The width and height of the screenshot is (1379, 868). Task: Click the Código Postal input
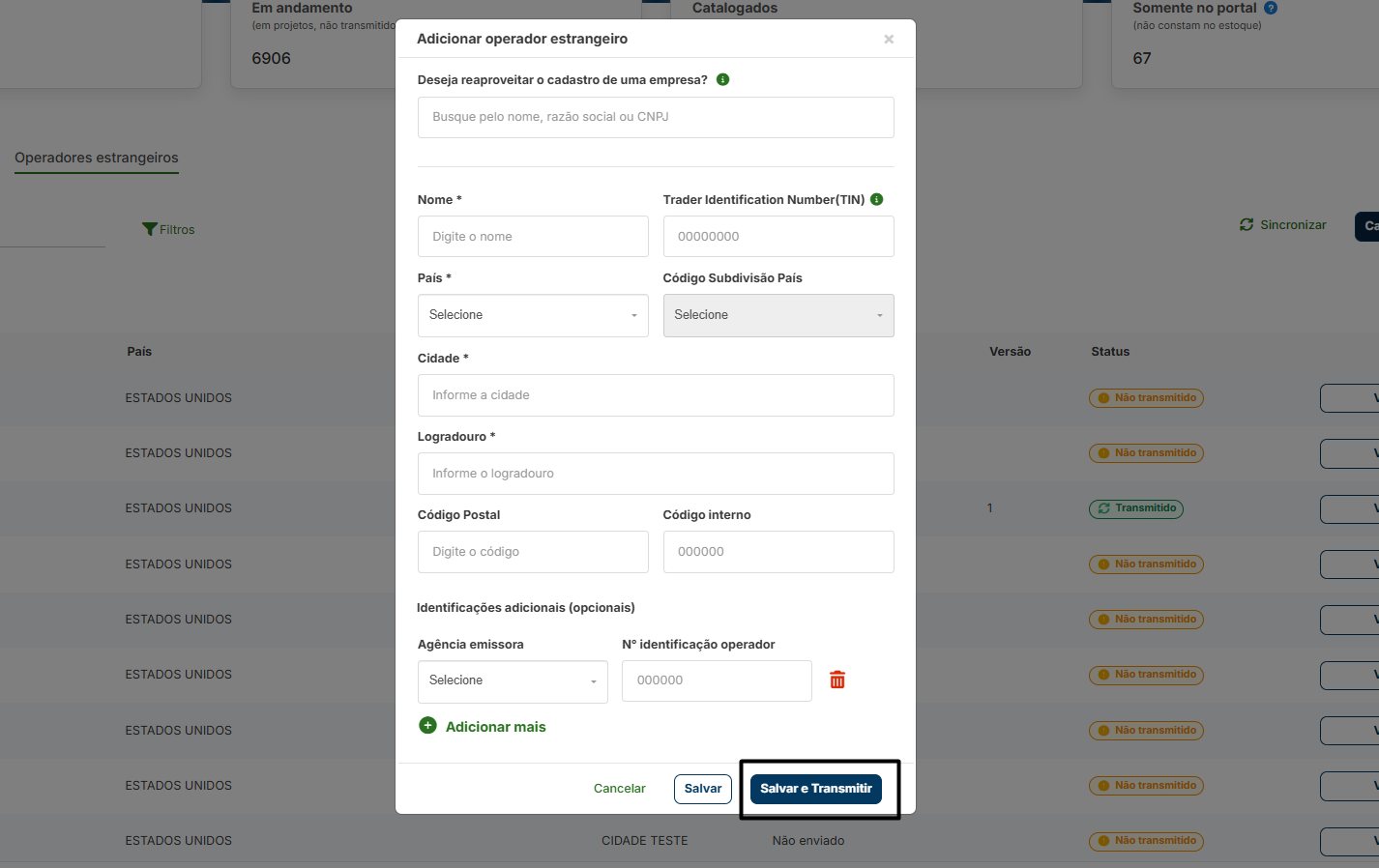coord(533,552)
